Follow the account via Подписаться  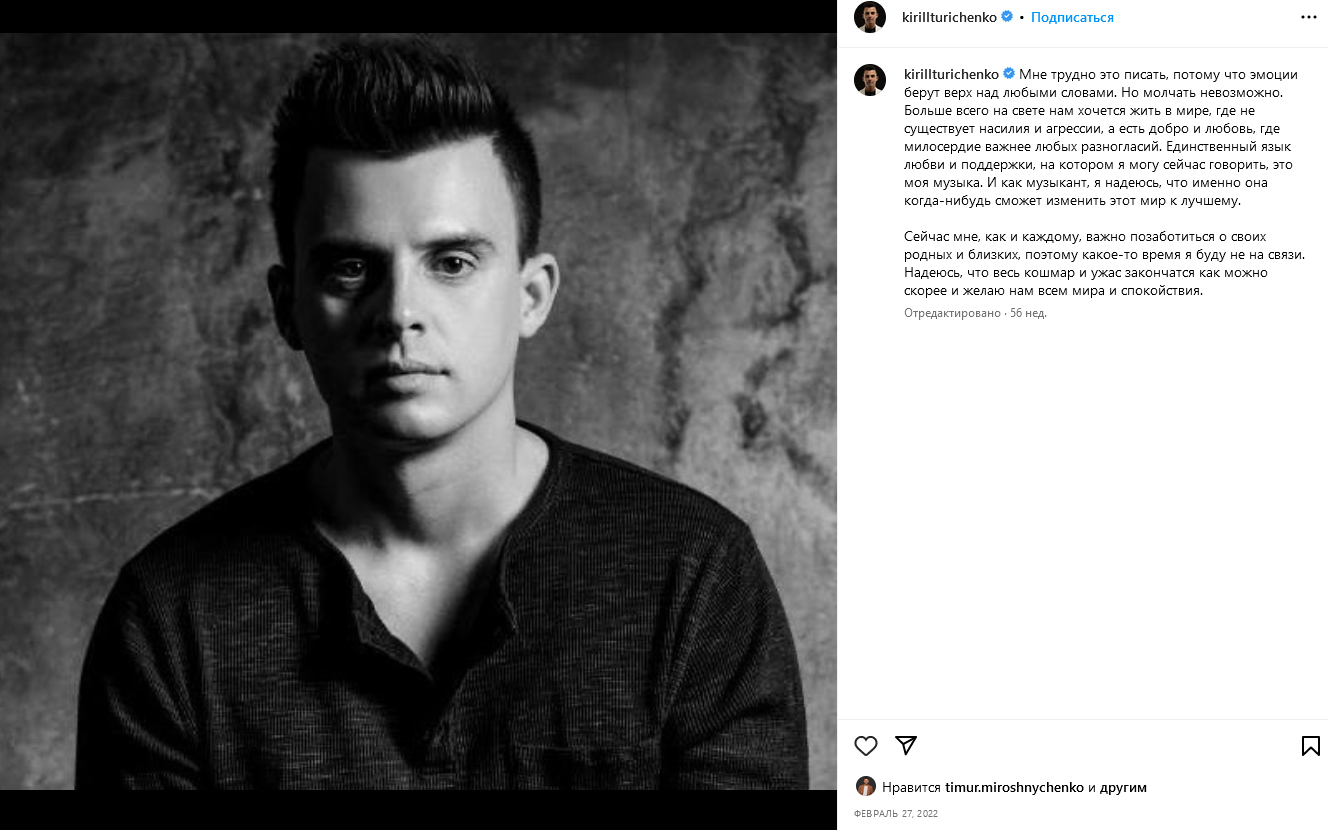pyautogui.click(x=1072, y=18)
